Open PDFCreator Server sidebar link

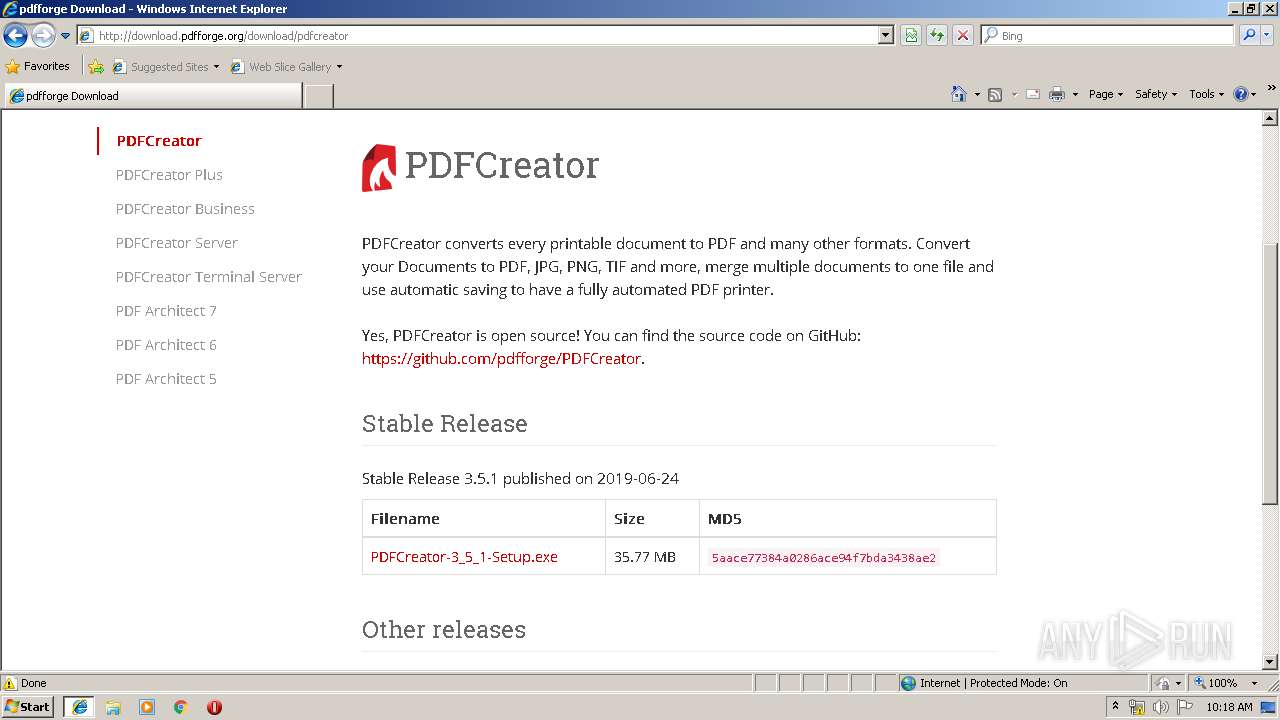176,243
